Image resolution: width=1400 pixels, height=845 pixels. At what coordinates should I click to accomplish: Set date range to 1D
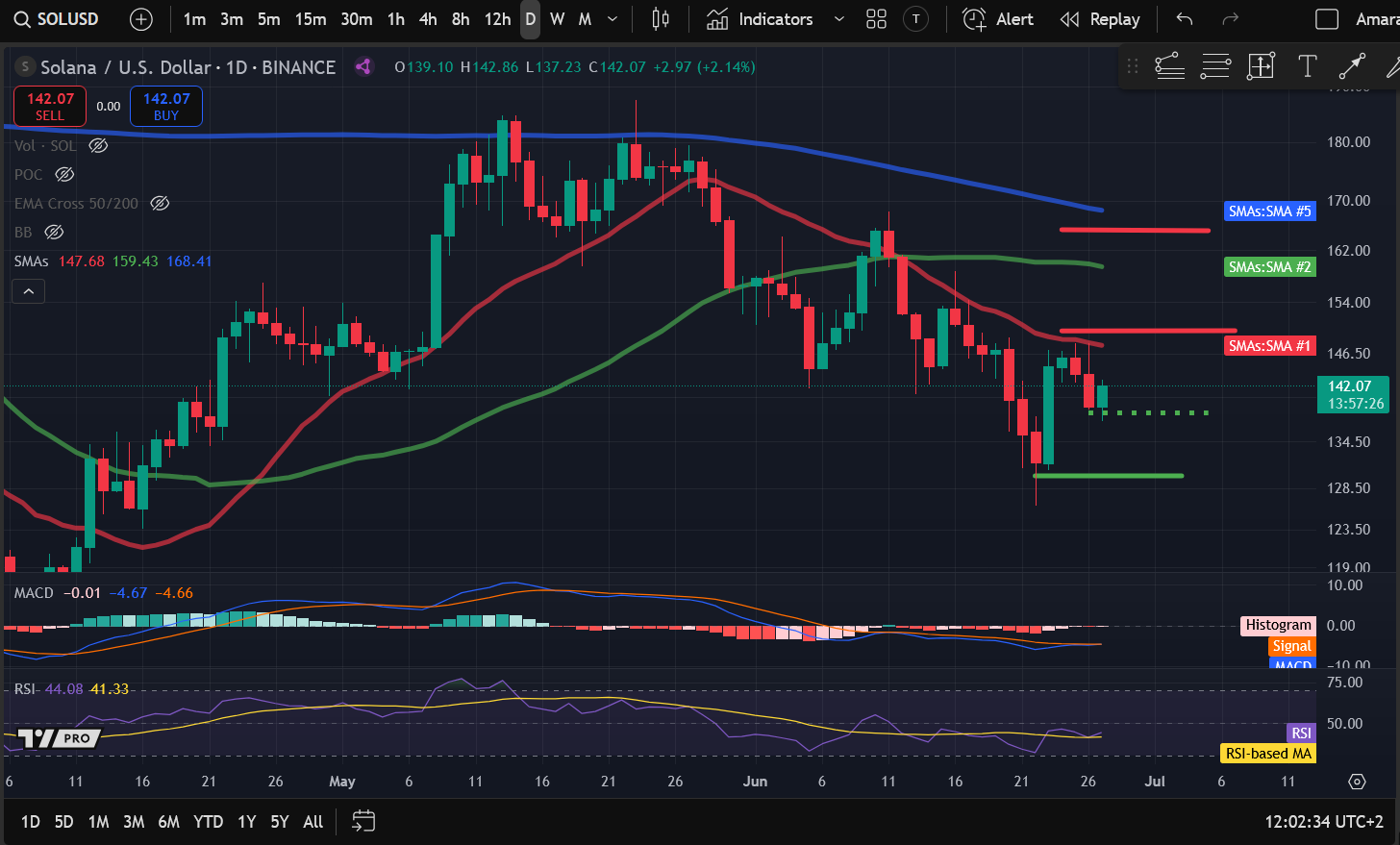tap(31, 822)
